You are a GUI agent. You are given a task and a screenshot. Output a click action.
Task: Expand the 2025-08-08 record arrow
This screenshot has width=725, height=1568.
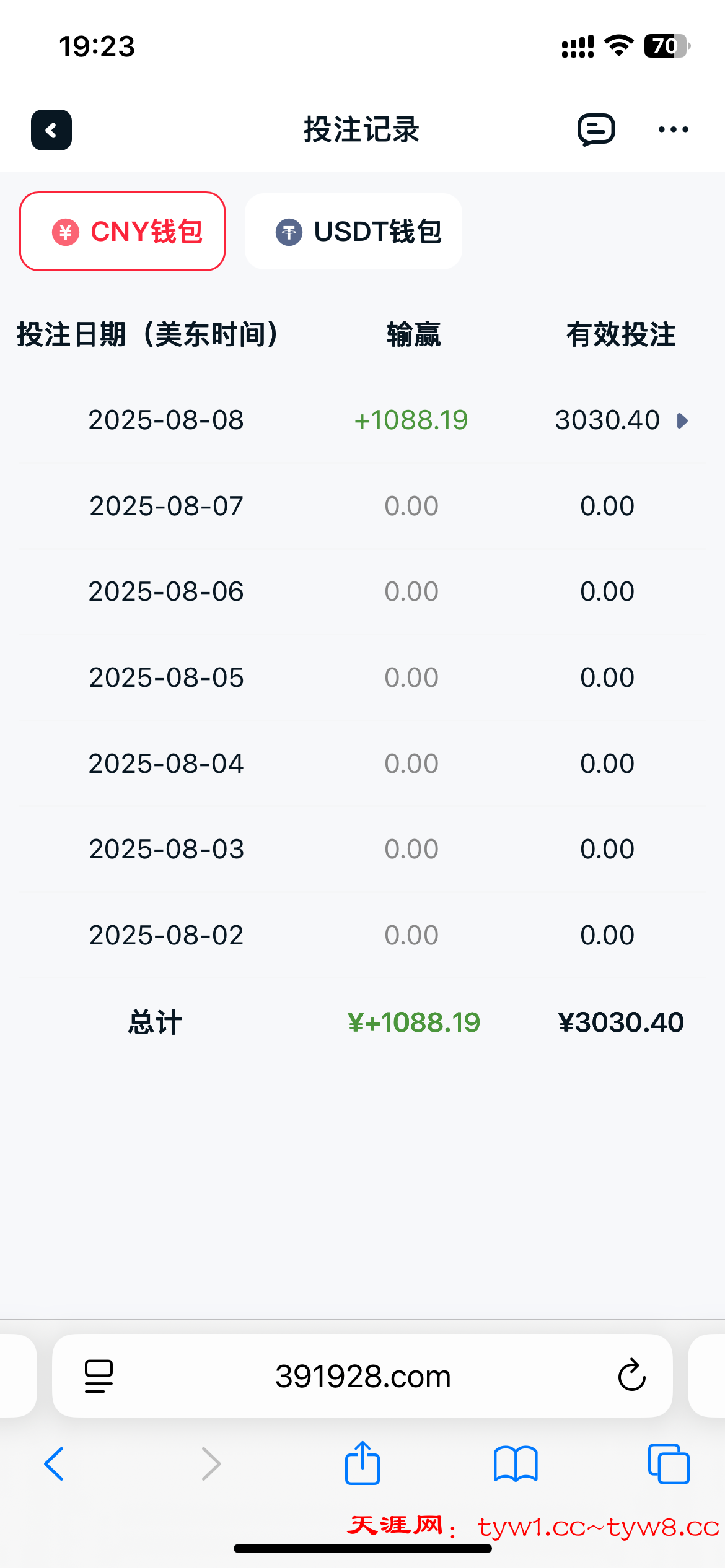[x=683, y=421]
